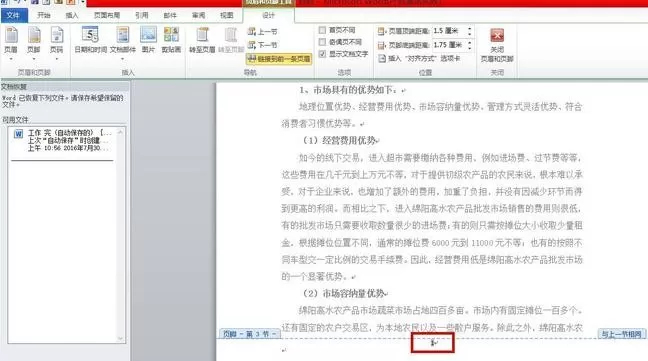
Task: Increase the 1.75 厘米 footer distance spinner
Action: point(469,43)
